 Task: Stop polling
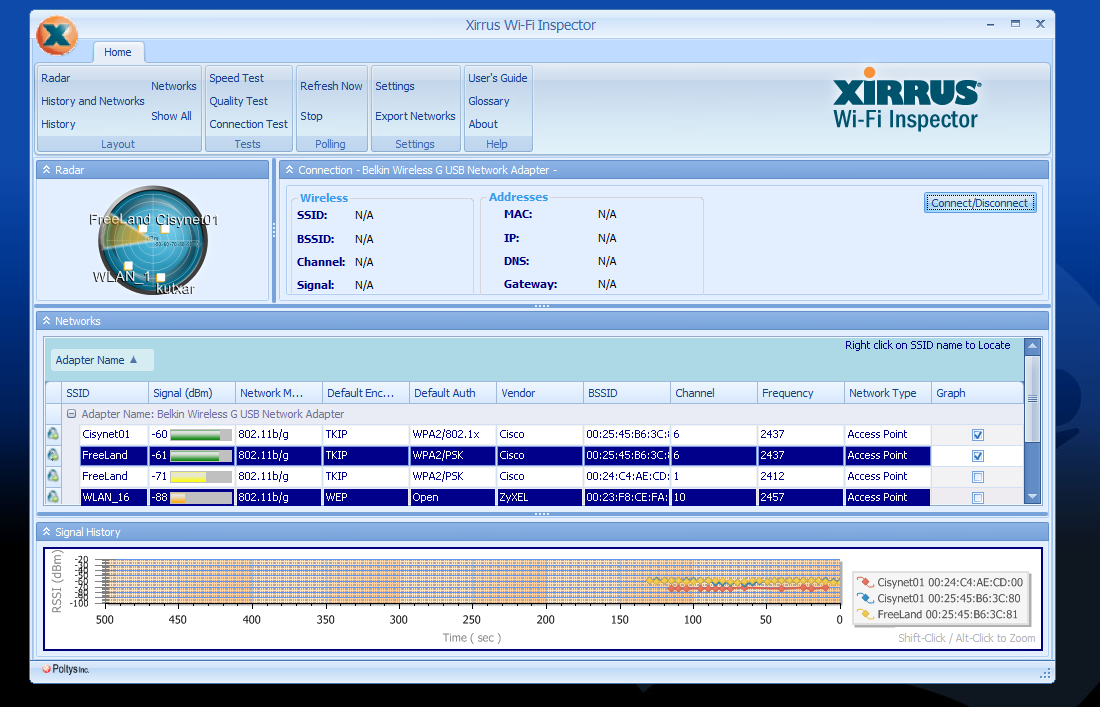click(311, 116)
